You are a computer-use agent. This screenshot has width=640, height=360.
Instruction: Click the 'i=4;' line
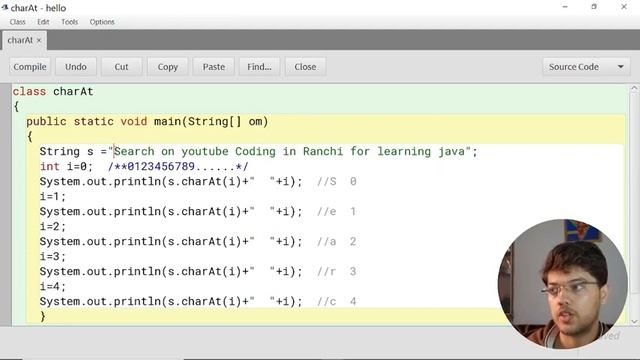coord(53,287)
